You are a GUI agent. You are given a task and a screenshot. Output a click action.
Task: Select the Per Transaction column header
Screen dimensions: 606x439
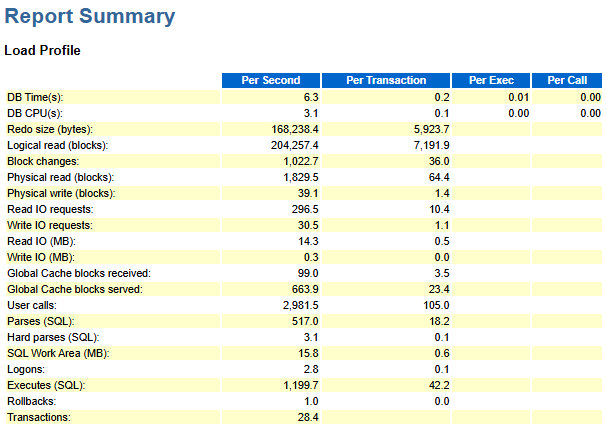[x=386, y=80]
